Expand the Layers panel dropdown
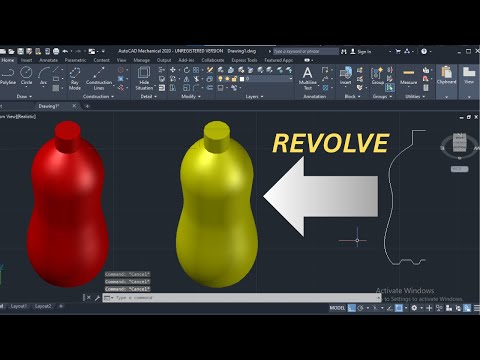 [x=255, y=96]
